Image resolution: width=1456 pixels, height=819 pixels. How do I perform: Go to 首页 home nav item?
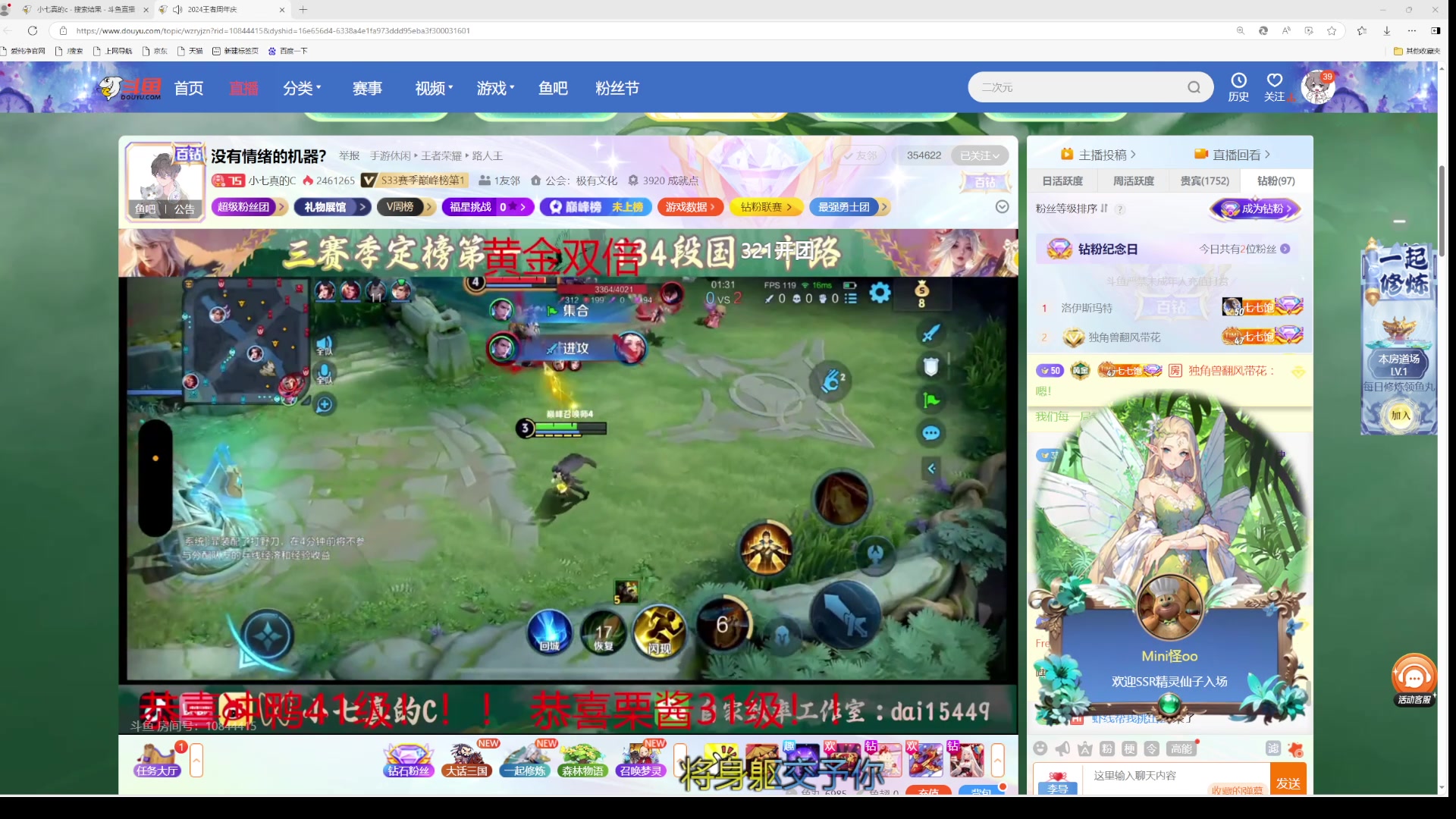[189, 88]
